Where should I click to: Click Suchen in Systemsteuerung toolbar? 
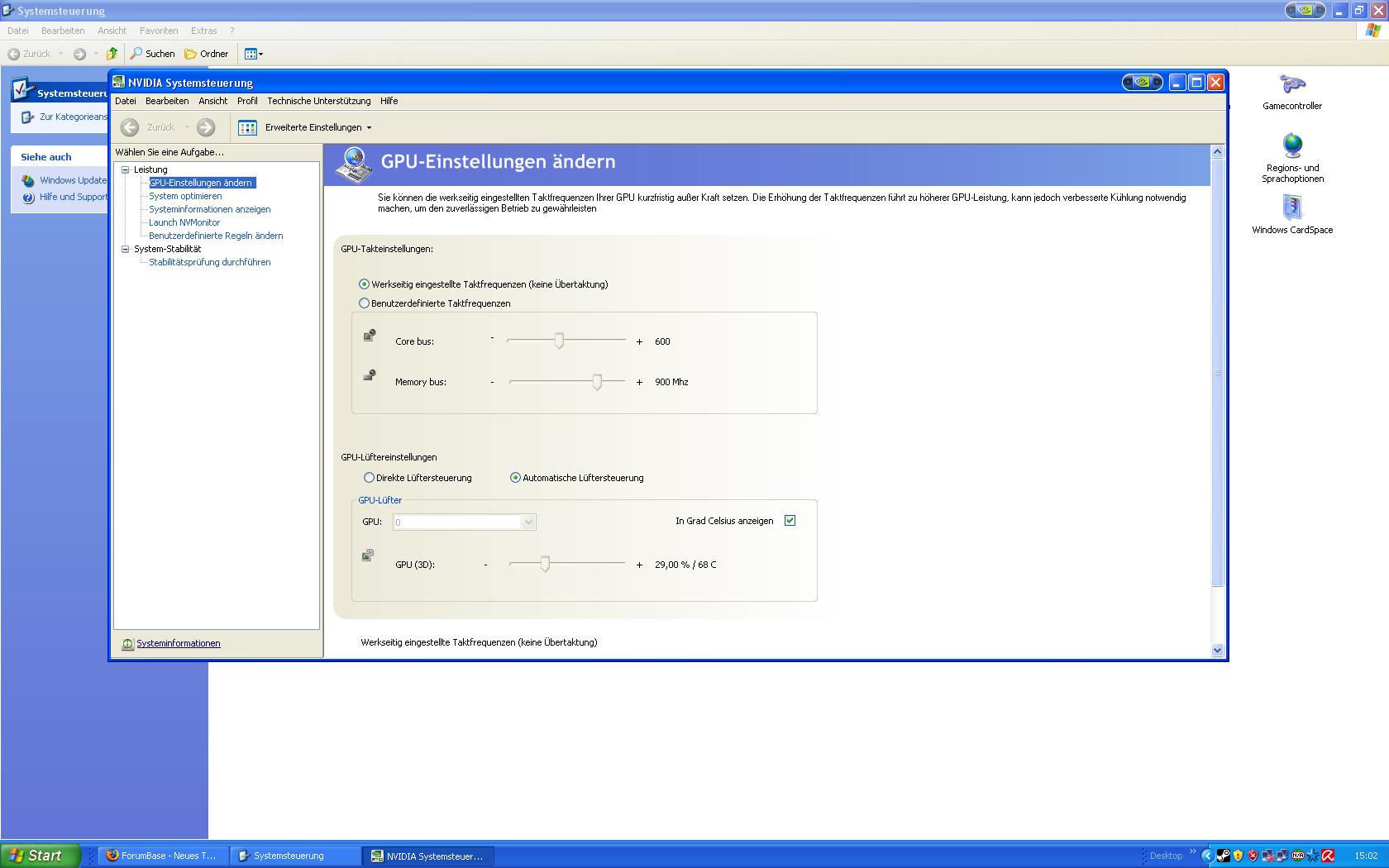tap(153, 54)
